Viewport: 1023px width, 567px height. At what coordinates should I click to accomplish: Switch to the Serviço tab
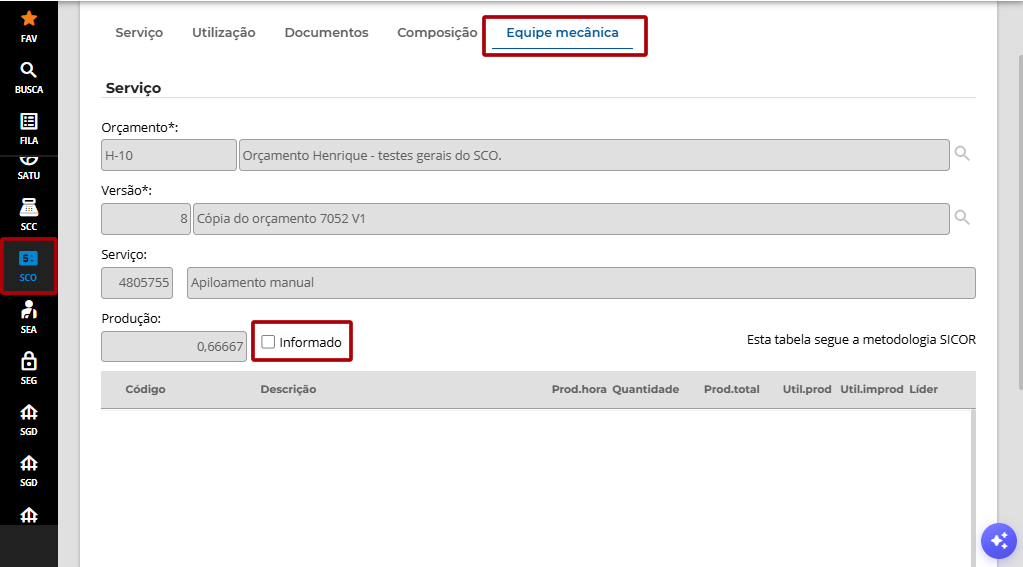click(x=139, y=33)
